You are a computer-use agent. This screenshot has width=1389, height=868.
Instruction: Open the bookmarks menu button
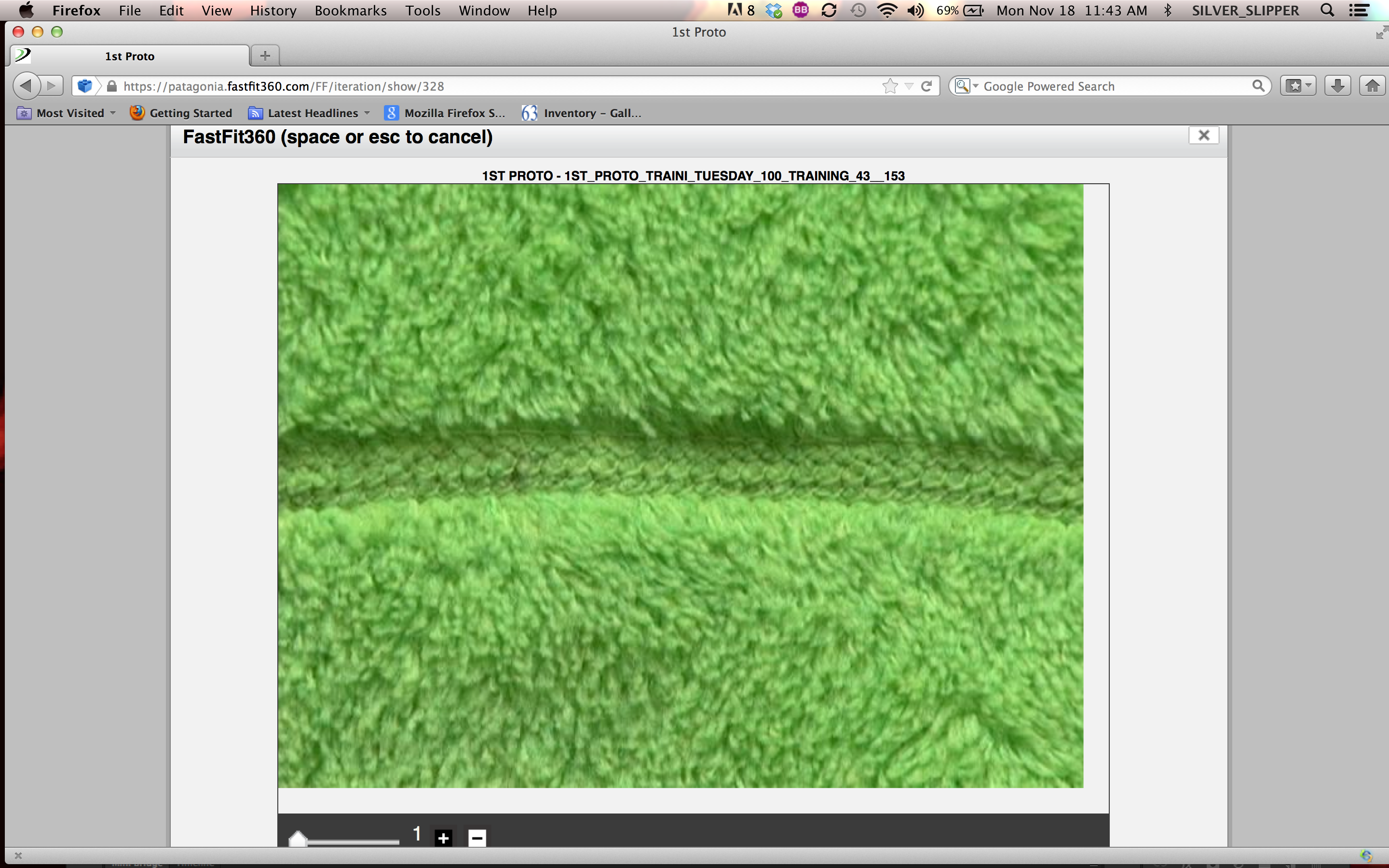[x=1298, y=86]
